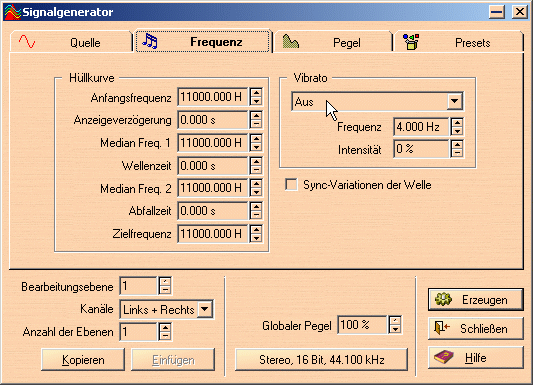Screen dimensions: 533x385
Task: Decrease Vibrato Frequenz with down arrow
Action: (x=457, y=131)
